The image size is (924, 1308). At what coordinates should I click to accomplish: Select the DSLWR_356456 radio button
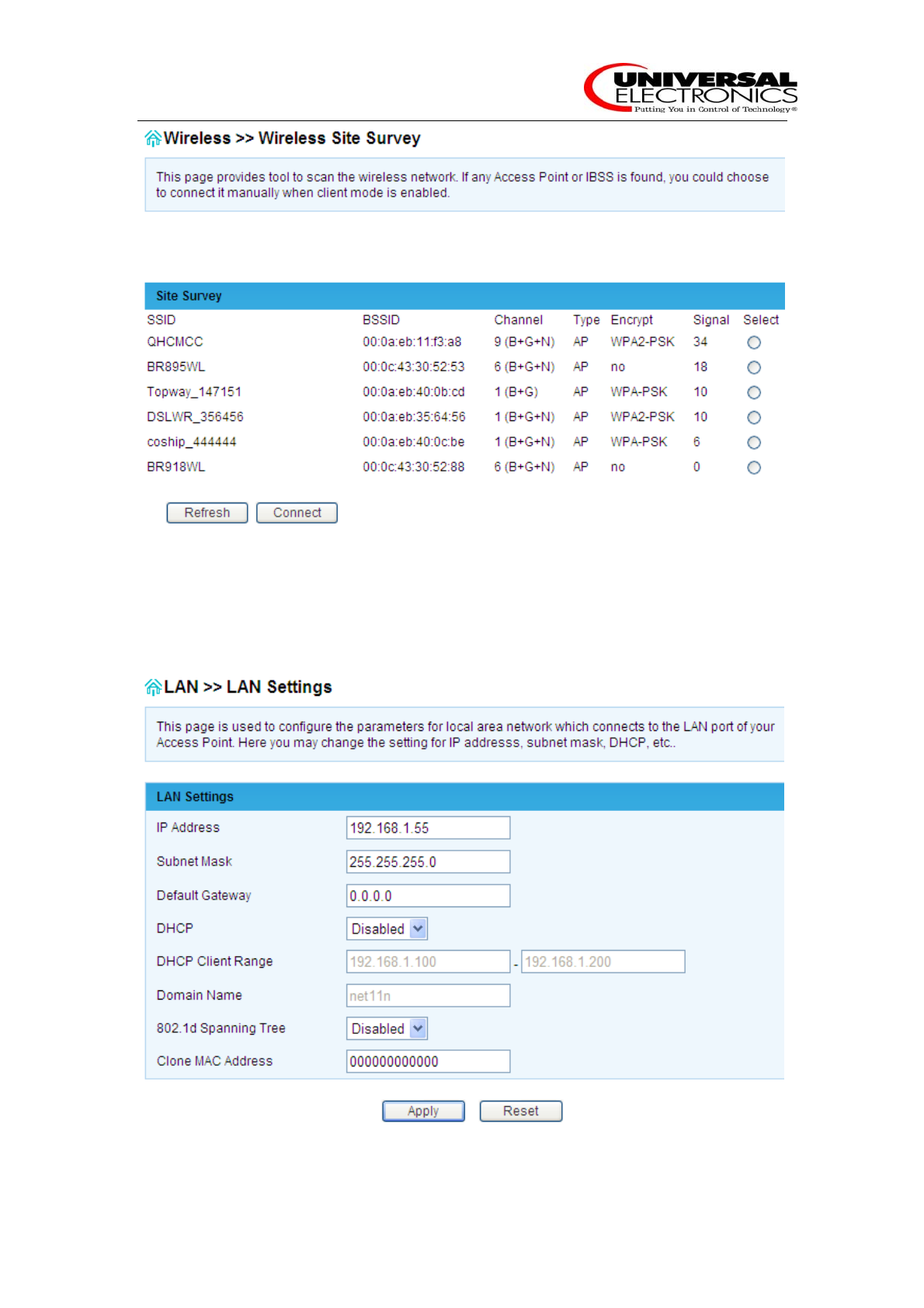[753, 417]
